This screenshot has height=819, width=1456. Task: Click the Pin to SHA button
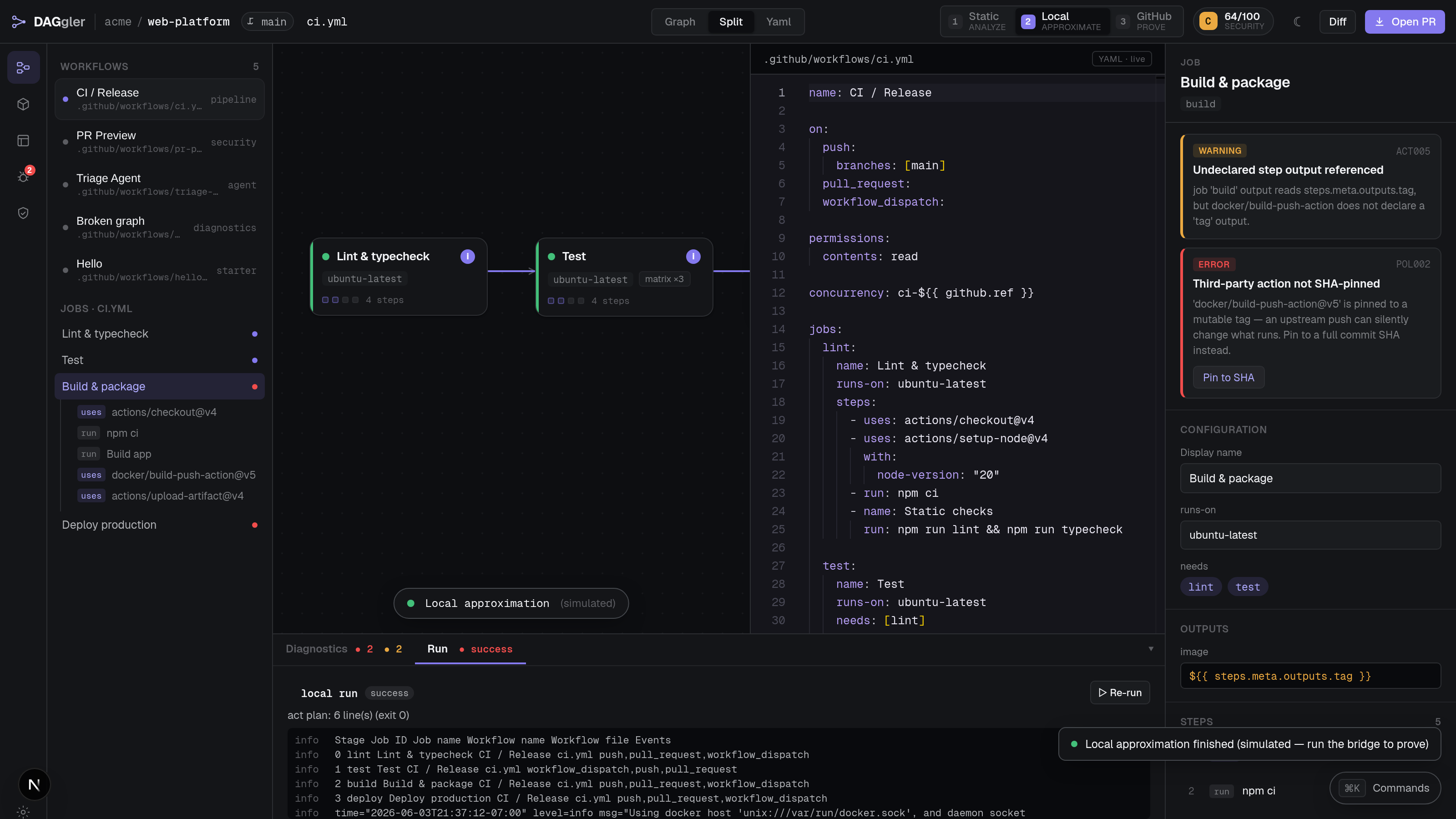click(x=1228, y=378)
